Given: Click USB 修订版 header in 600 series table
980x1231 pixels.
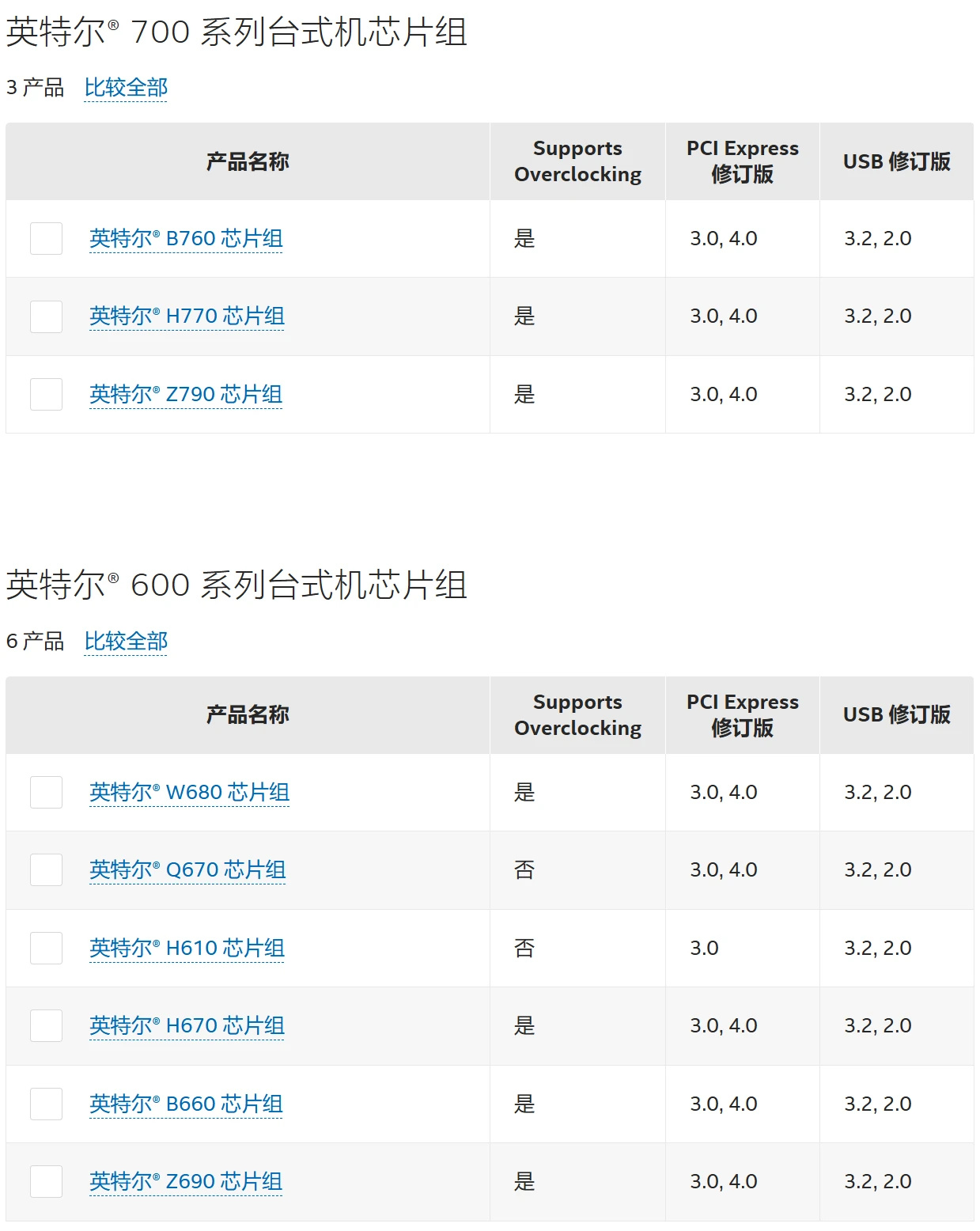Looking at the screenshot, I should click(896, 715).
